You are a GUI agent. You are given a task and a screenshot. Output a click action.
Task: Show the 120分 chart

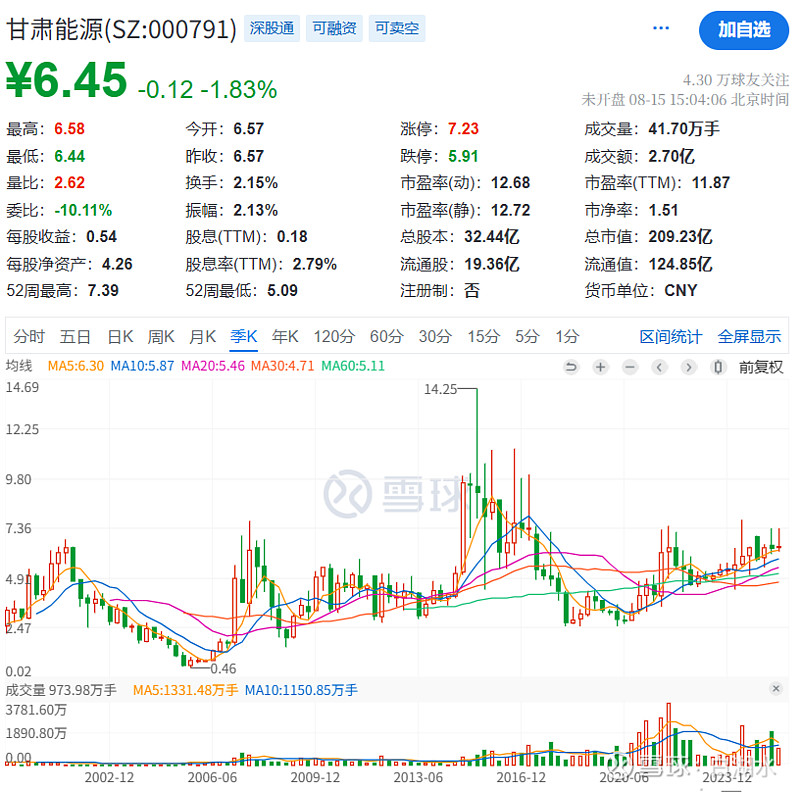coord(334,336)
